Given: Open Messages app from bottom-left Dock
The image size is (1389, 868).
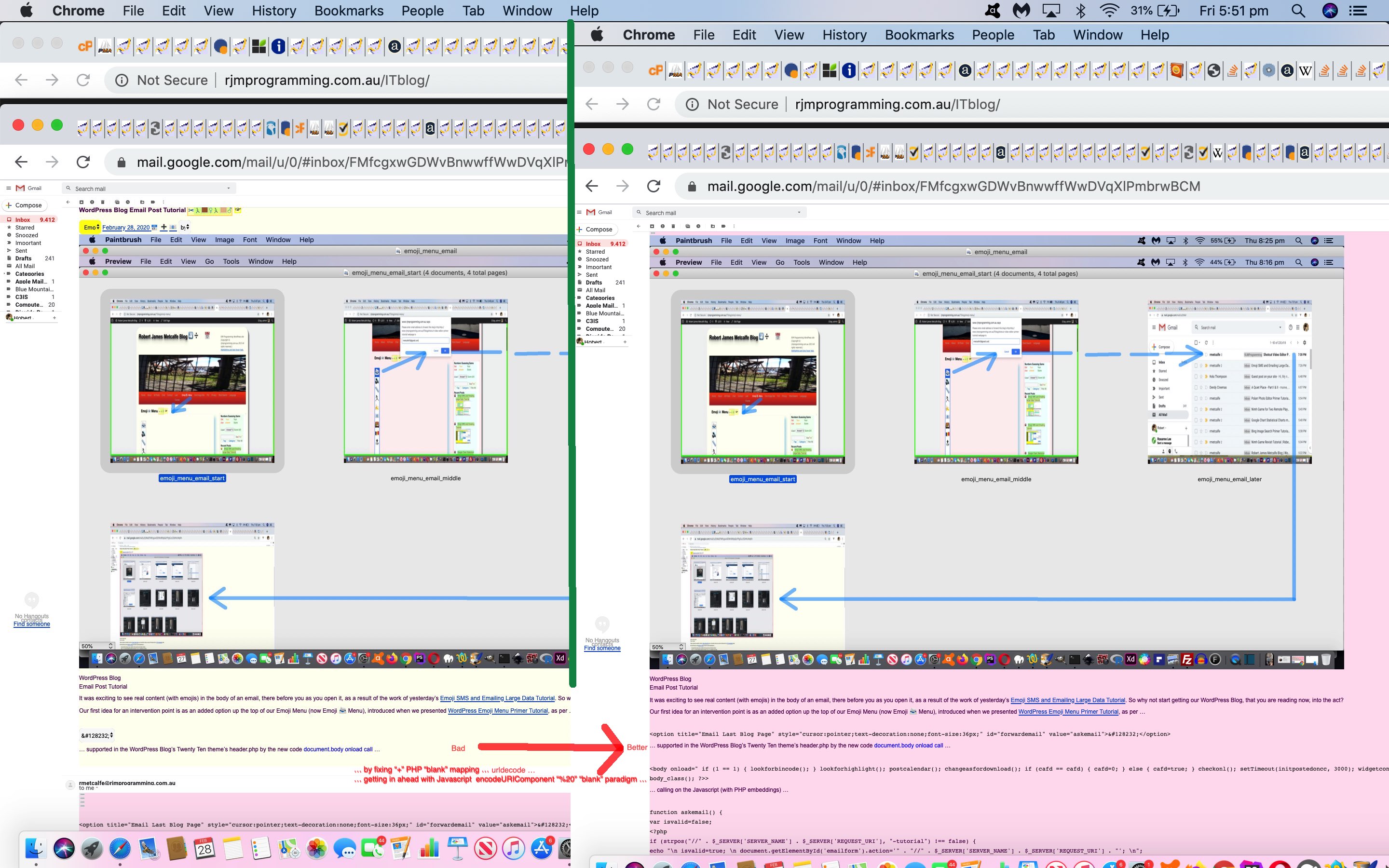Looking at the screenshot, I should coord(345,848).
